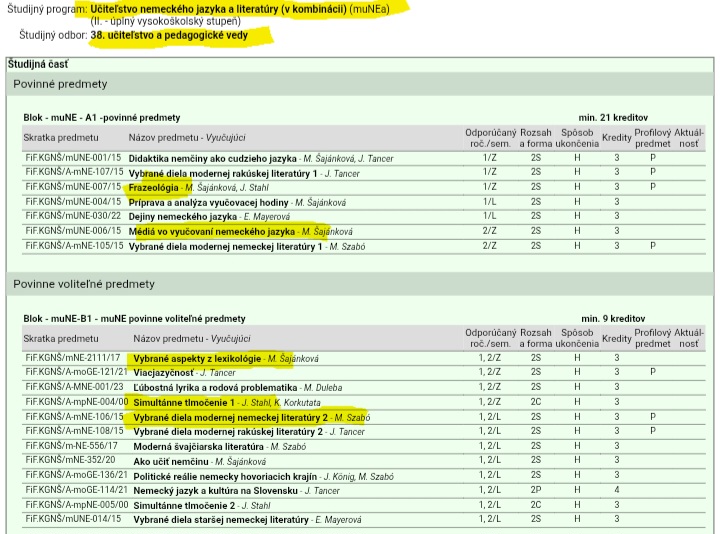The height and width of the screenshot is (534, 720).
Task: Select Ľúbostná lyrika a rodová problematika
Action: click(x=213, y=387)
